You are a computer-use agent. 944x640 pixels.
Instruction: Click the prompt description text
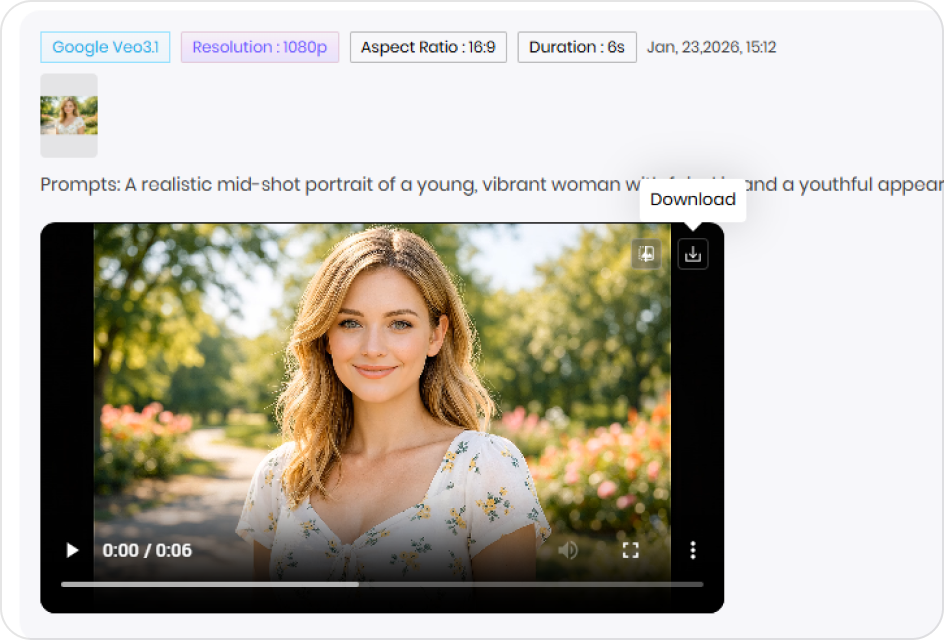click(300, 184)
